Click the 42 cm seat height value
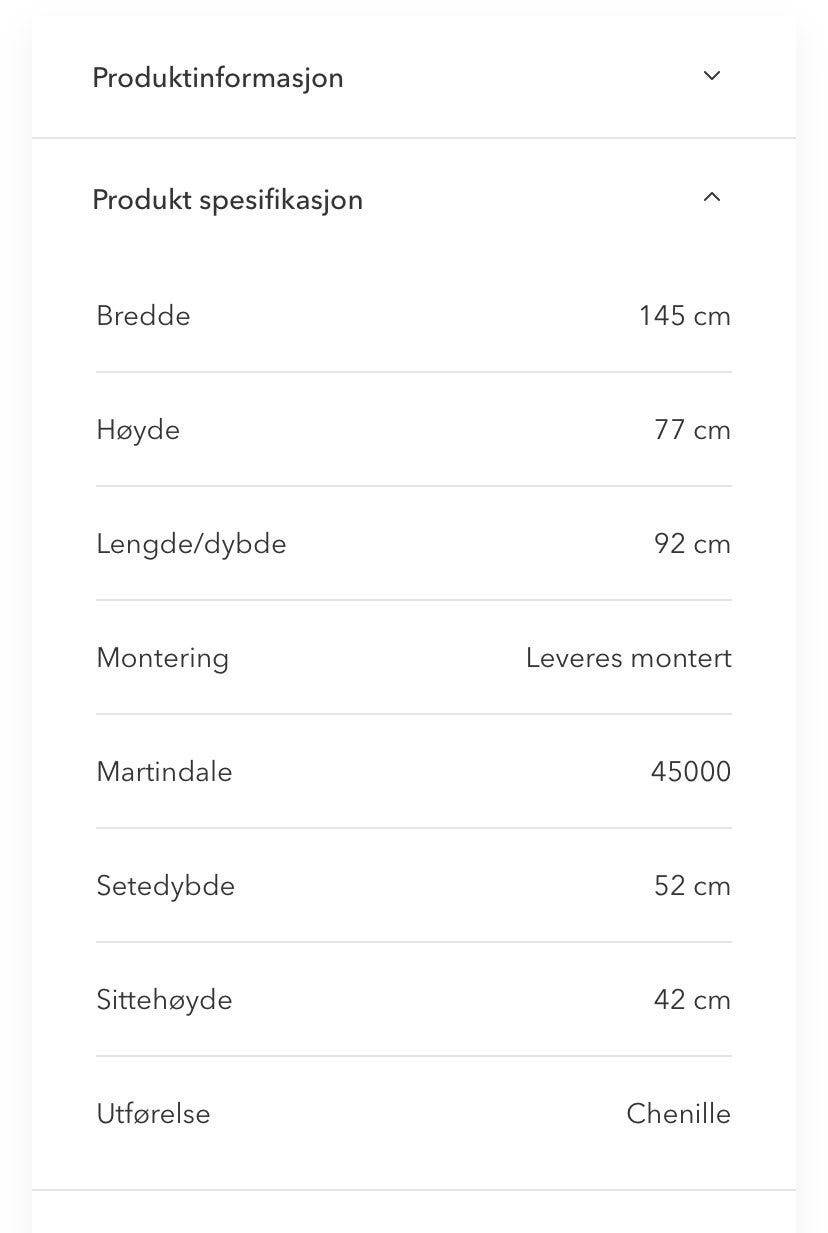The width and height of the screenshot is (828, 1233). click(x=692, y=1000)
